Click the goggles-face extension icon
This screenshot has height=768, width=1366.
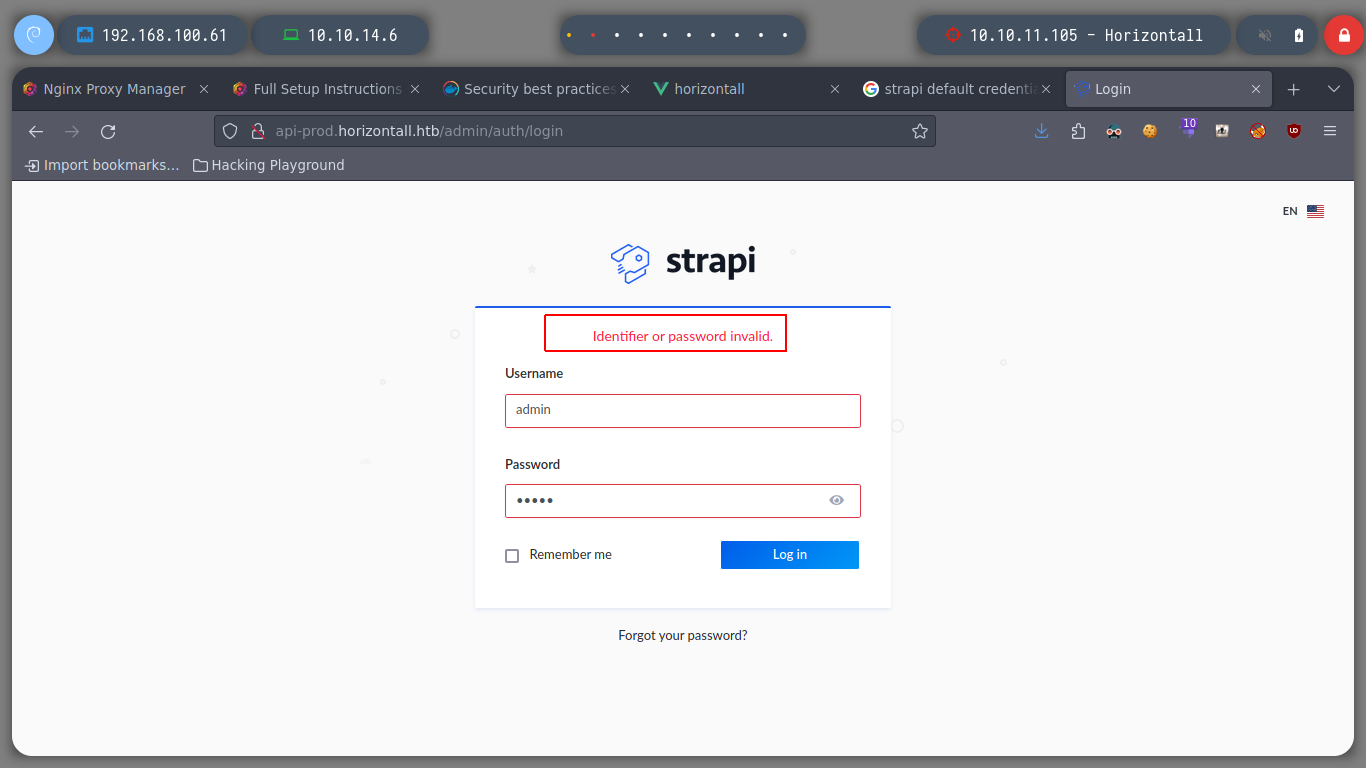click(x=1114, y=131)
